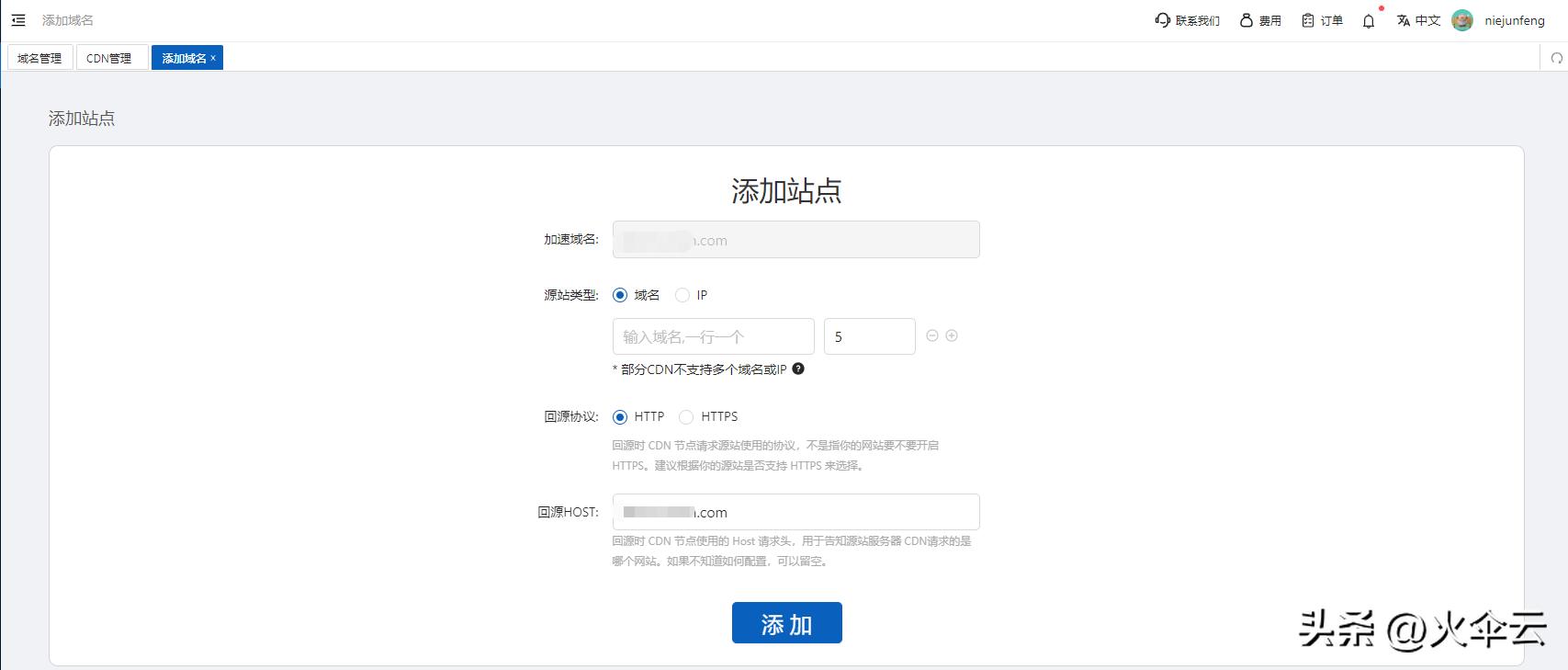Remove origin row with minus icon
Screen dimensions: 1568x670
tap(932, 335)
